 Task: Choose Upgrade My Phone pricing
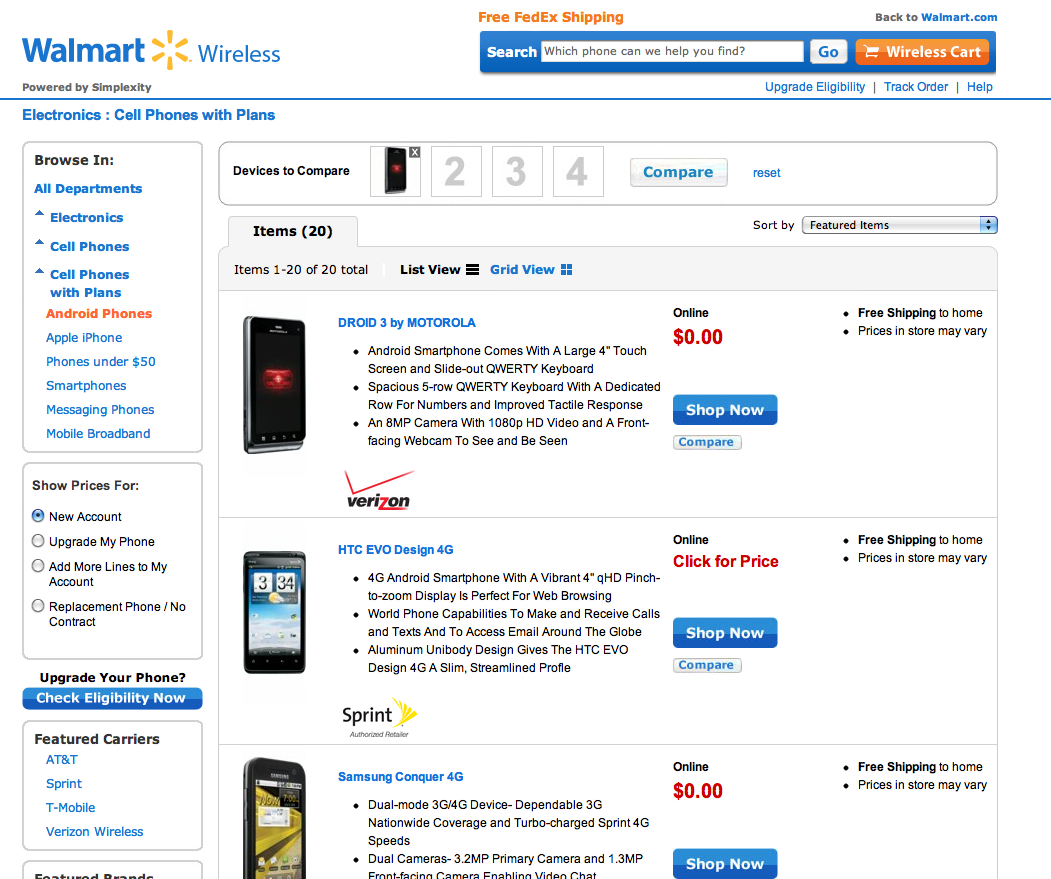38,541
